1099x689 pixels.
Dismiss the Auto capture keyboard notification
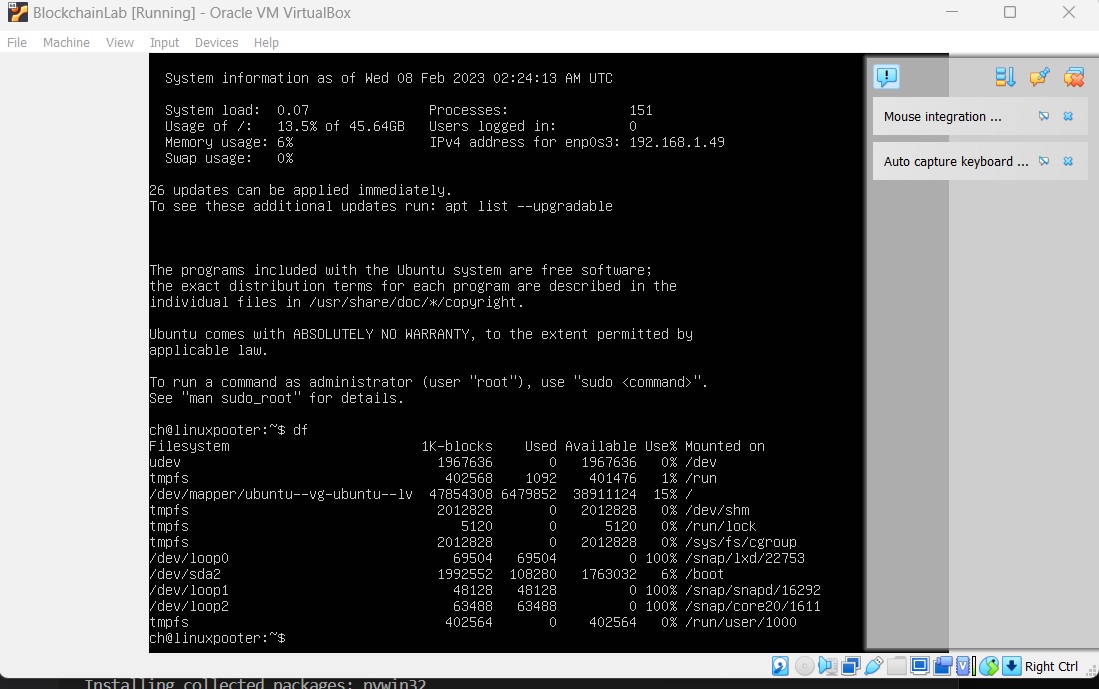[x=1068, y=161]
